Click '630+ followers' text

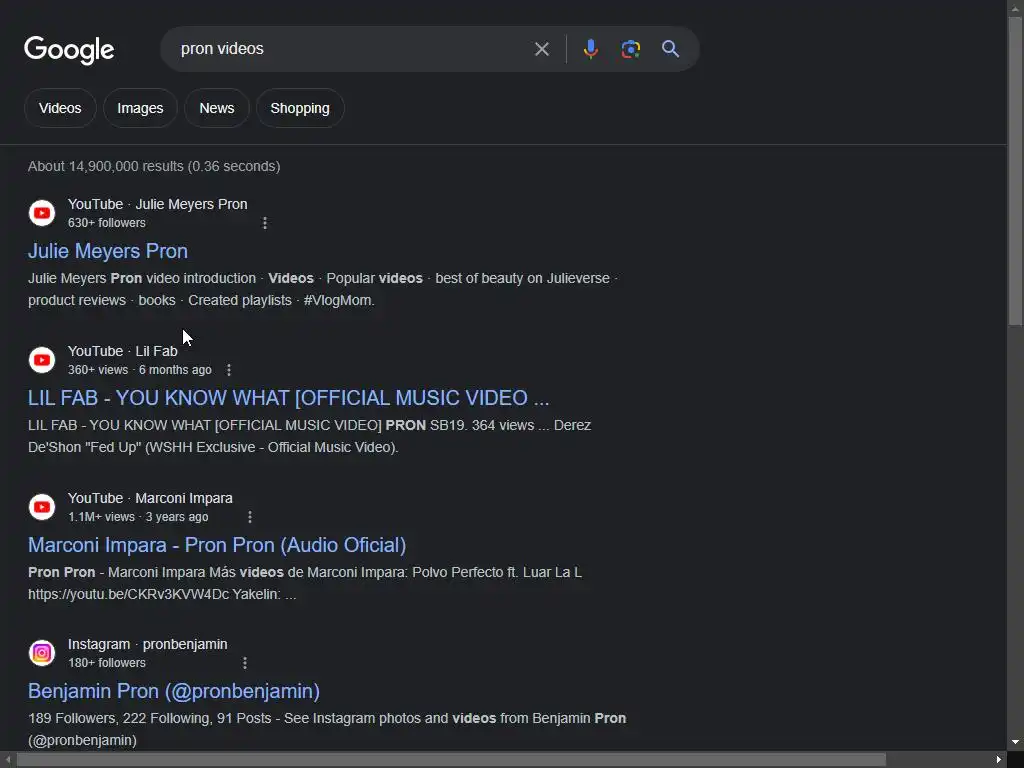pyautogui.click(x=106, y=223)
